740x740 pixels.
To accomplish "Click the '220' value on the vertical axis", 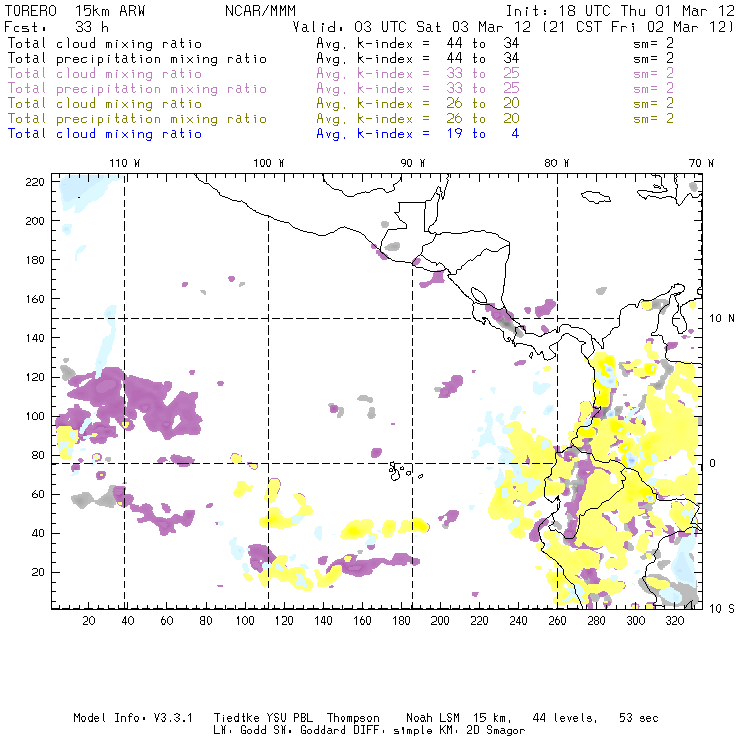I will click(x=35, y=182).
